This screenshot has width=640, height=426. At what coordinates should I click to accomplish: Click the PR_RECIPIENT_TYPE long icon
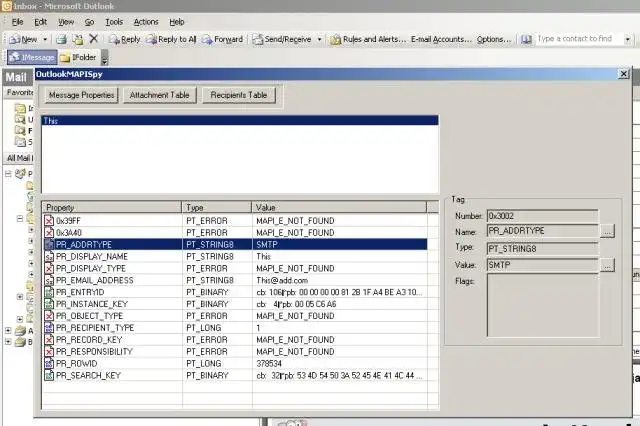49,328
